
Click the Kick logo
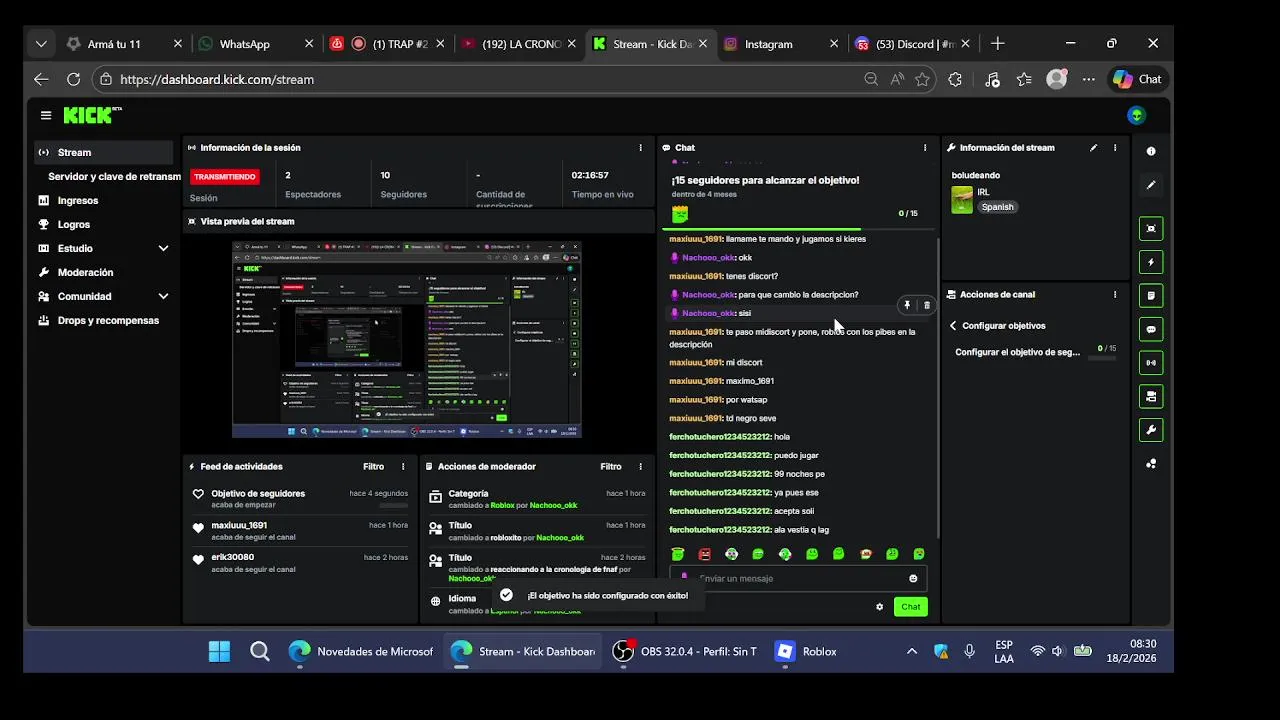(x=92, y=115)
